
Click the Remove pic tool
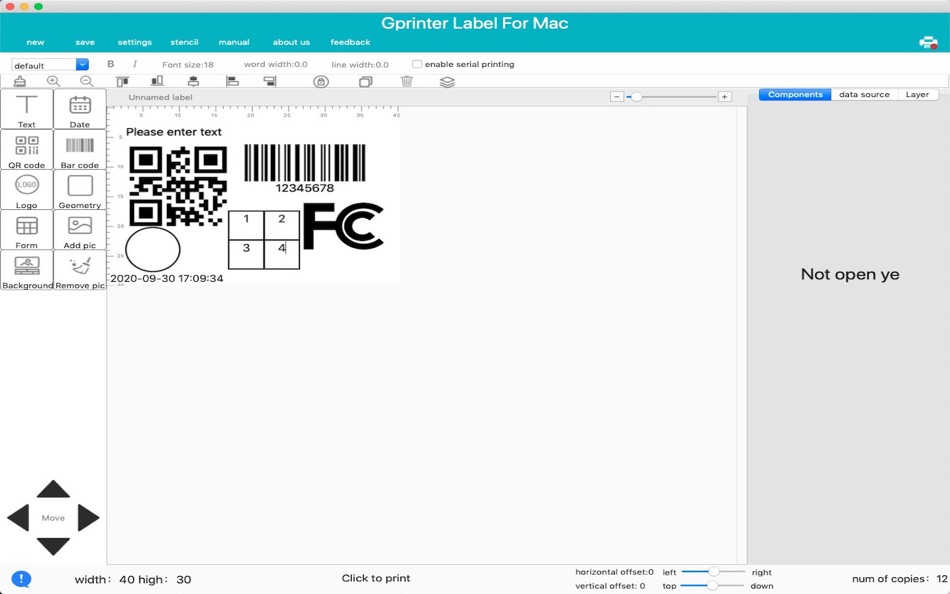tap(79, 270)
